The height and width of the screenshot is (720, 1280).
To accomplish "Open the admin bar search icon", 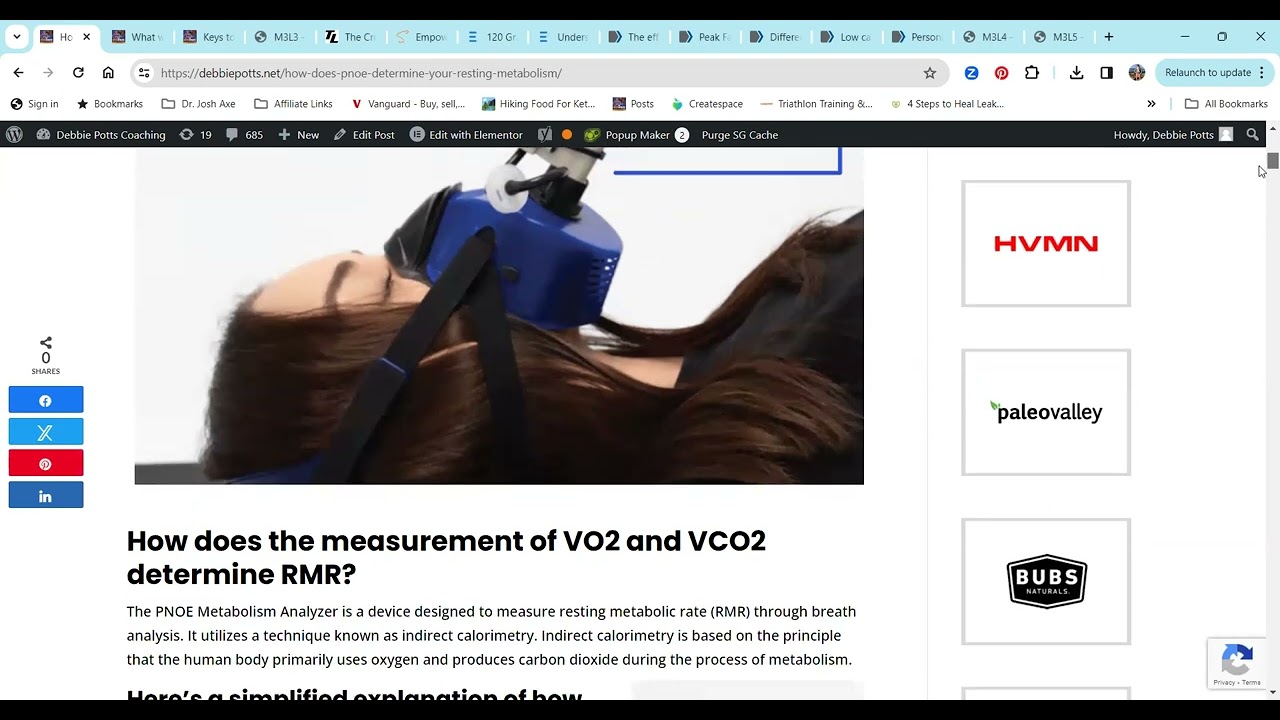I will [1252, 135].
